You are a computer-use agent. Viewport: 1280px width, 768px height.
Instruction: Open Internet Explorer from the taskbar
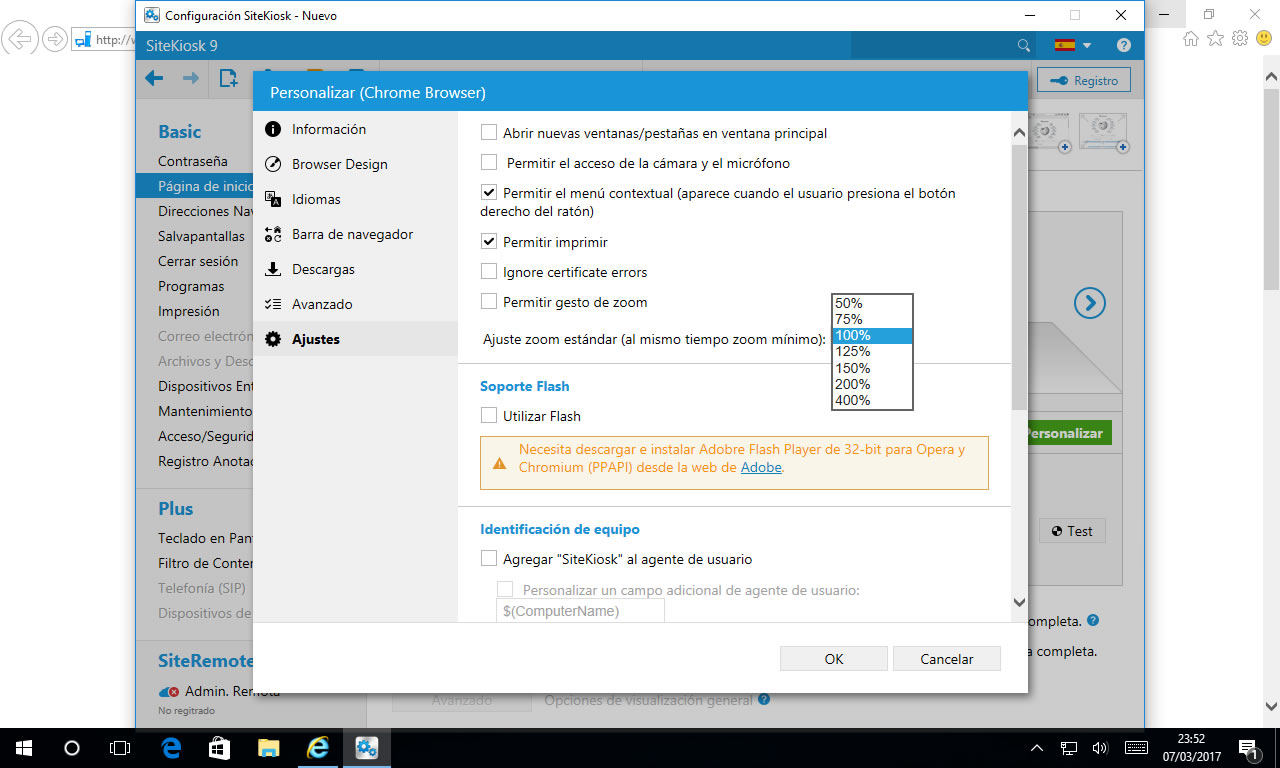(318, 747)
